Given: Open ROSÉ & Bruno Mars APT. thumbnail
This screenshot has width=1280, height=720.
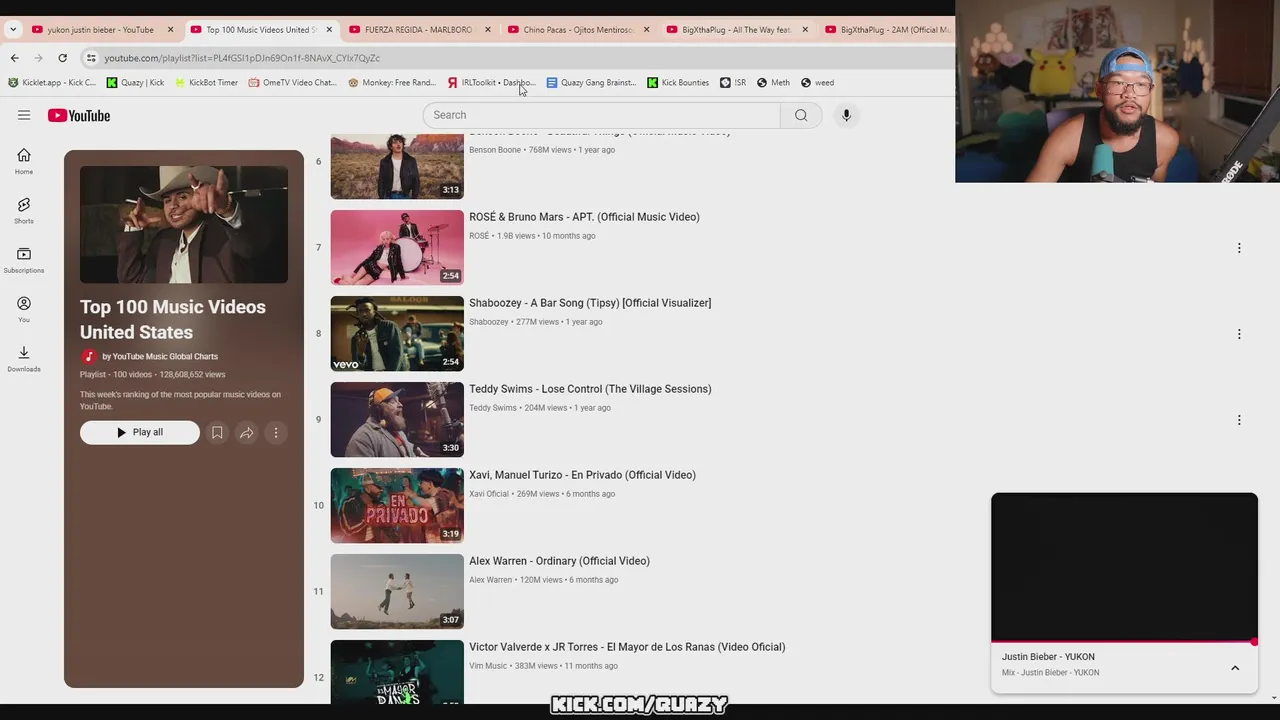Looking at the screenshot, I should point(397,248).
